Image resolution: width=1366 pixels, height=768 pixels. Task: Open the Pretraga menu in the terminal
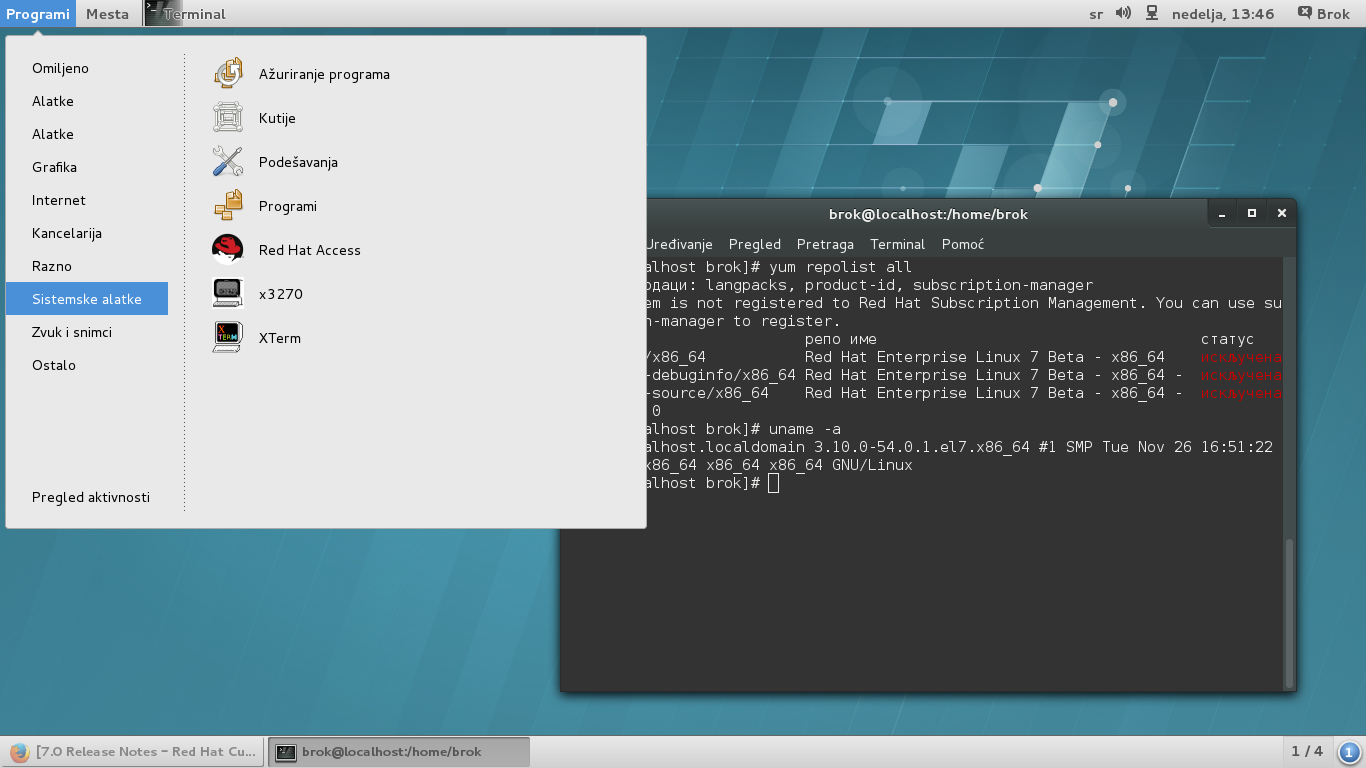(x=826, y=244)
